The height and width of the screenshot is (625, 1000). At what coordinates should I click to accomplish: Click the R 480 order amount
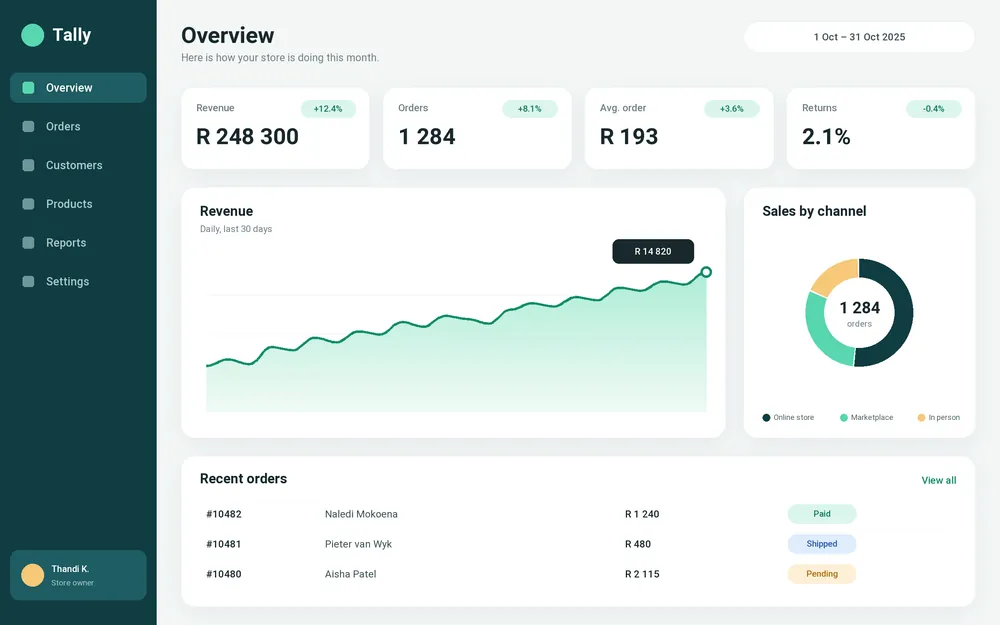(638, 544)
